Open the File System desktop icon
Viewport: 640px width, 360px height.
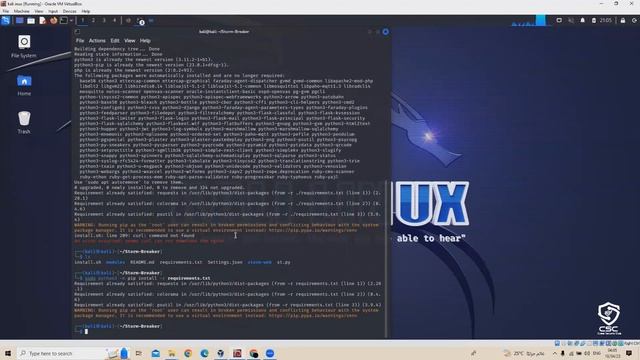24,46
